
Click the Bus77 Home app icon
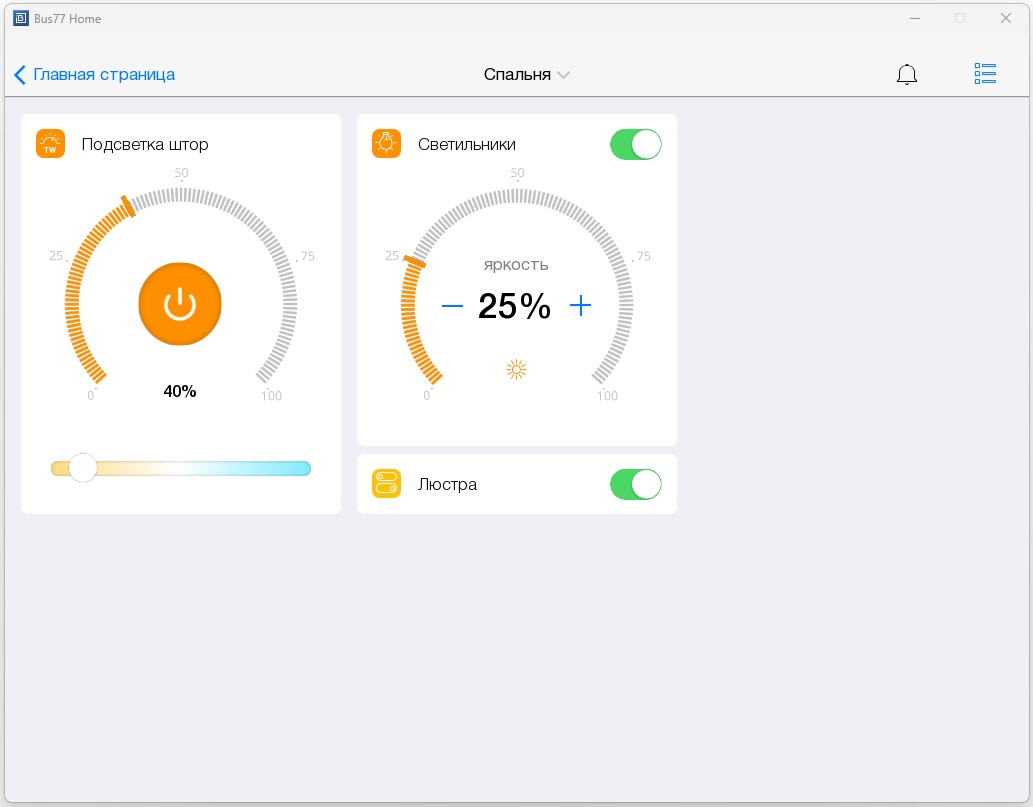(20, 18)
